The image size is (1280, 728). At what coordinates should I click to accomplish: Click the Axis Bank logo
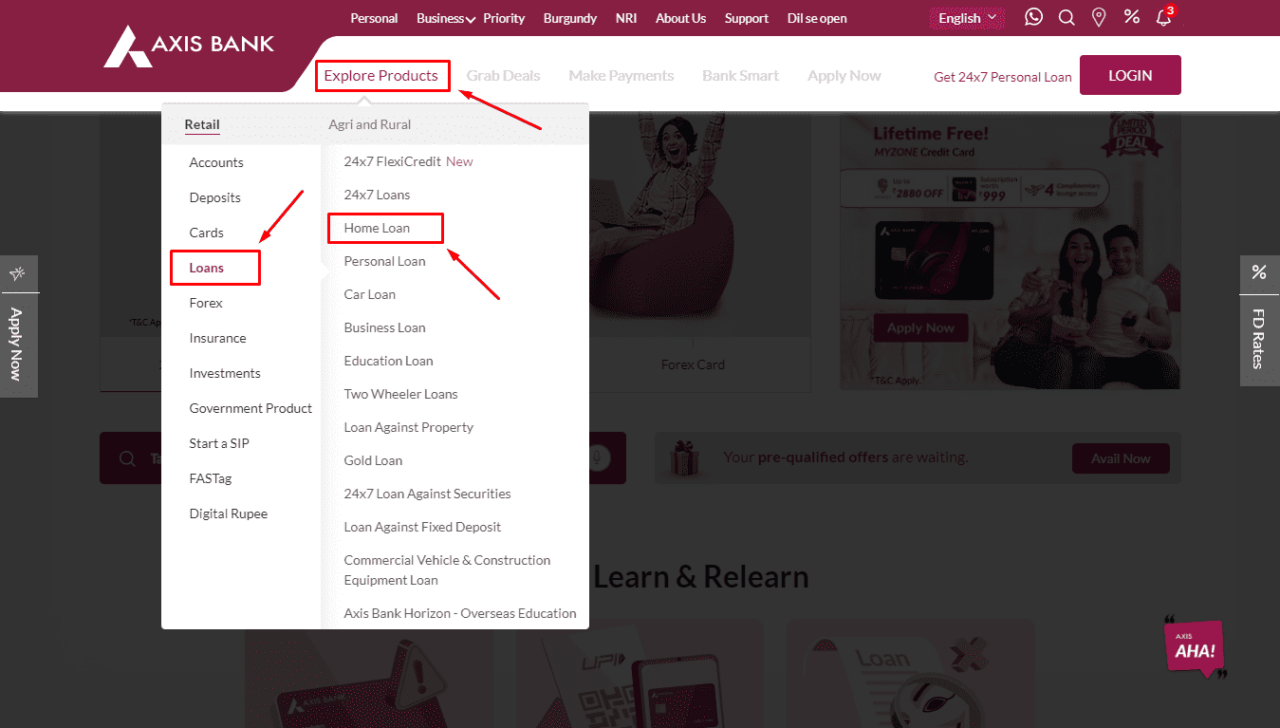[x=189, y=47]
